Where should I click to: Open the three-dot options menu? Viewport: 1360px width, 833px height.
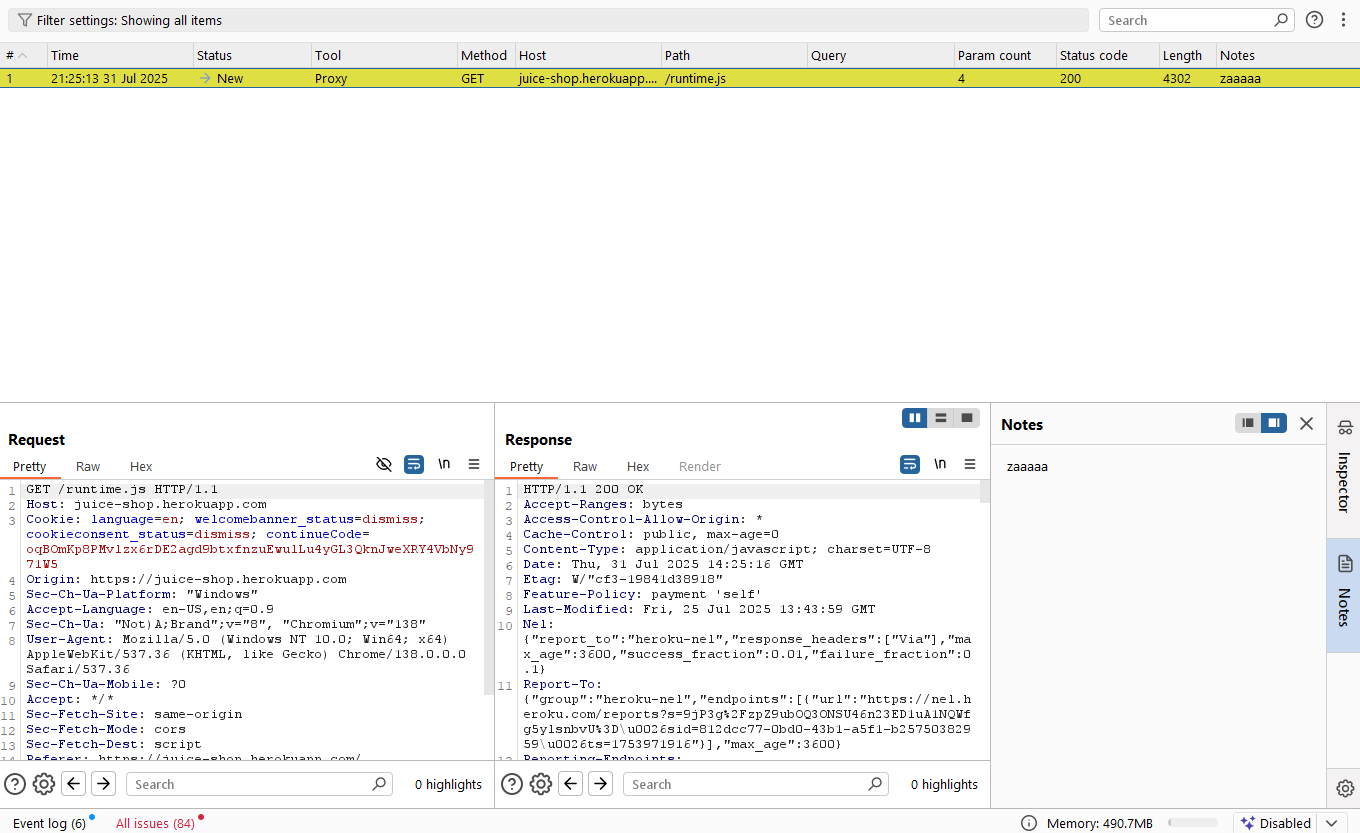(x=1343, y=20)
